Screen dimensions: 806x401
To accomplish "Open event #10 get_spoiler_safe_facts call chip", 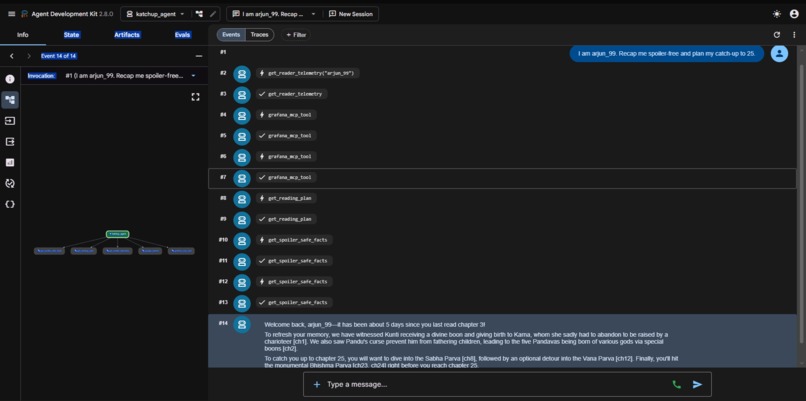I will 294,240.
